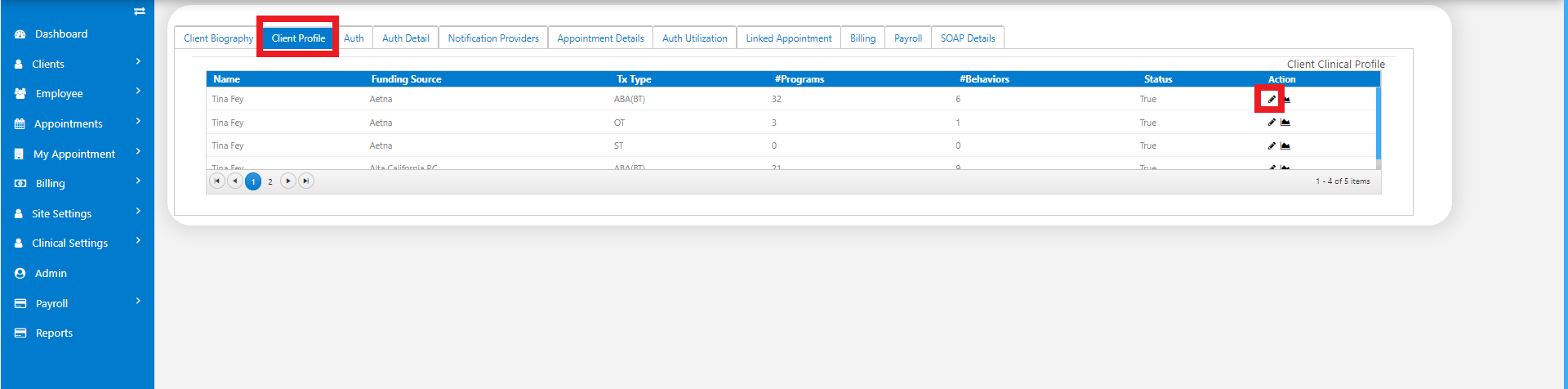
Task: Open the Billing tab in client tabs
Action: coord(862,38)
